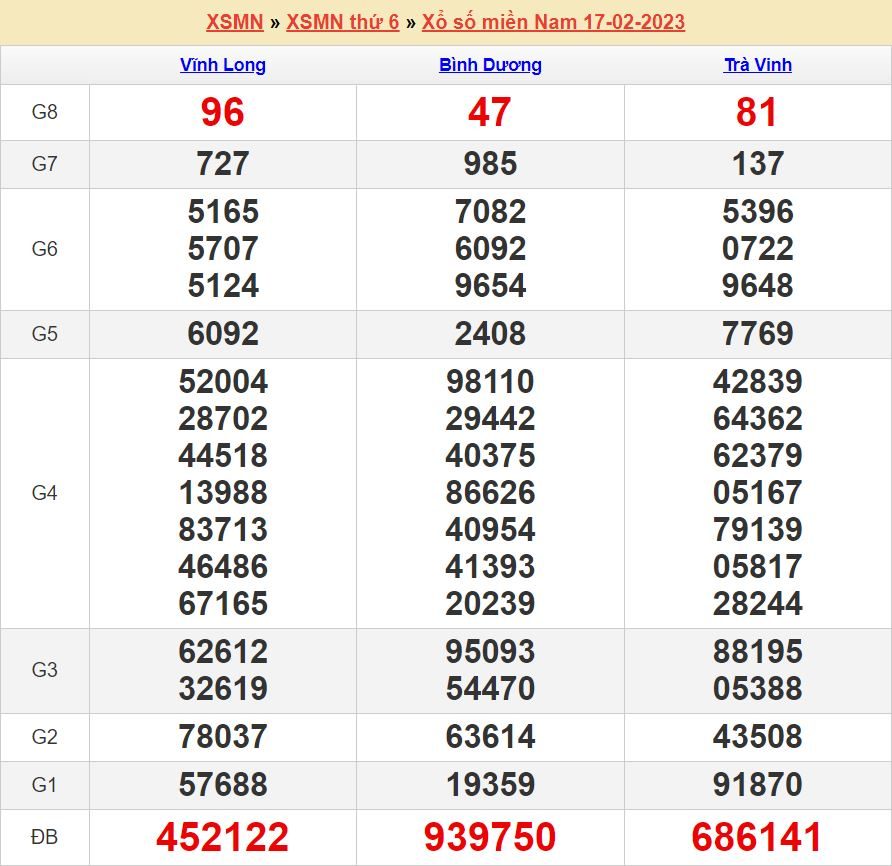Click G4 number 13988
The width and height of the screenshot is (892, 866).
[x=223, y=493]
